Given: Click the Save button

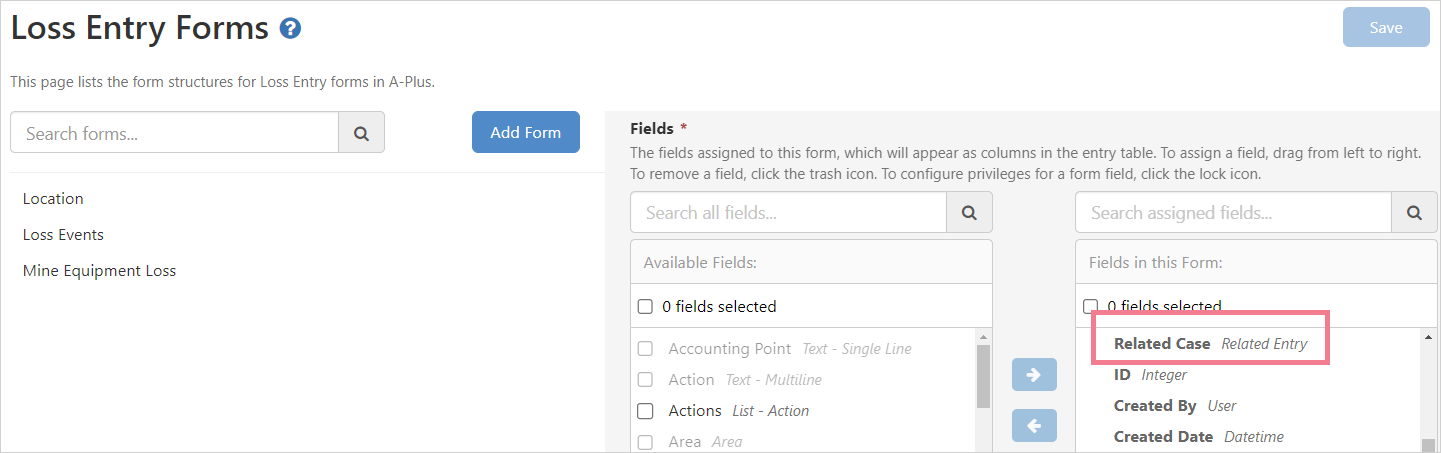Looking at the screenshot, I should 1385,28.
